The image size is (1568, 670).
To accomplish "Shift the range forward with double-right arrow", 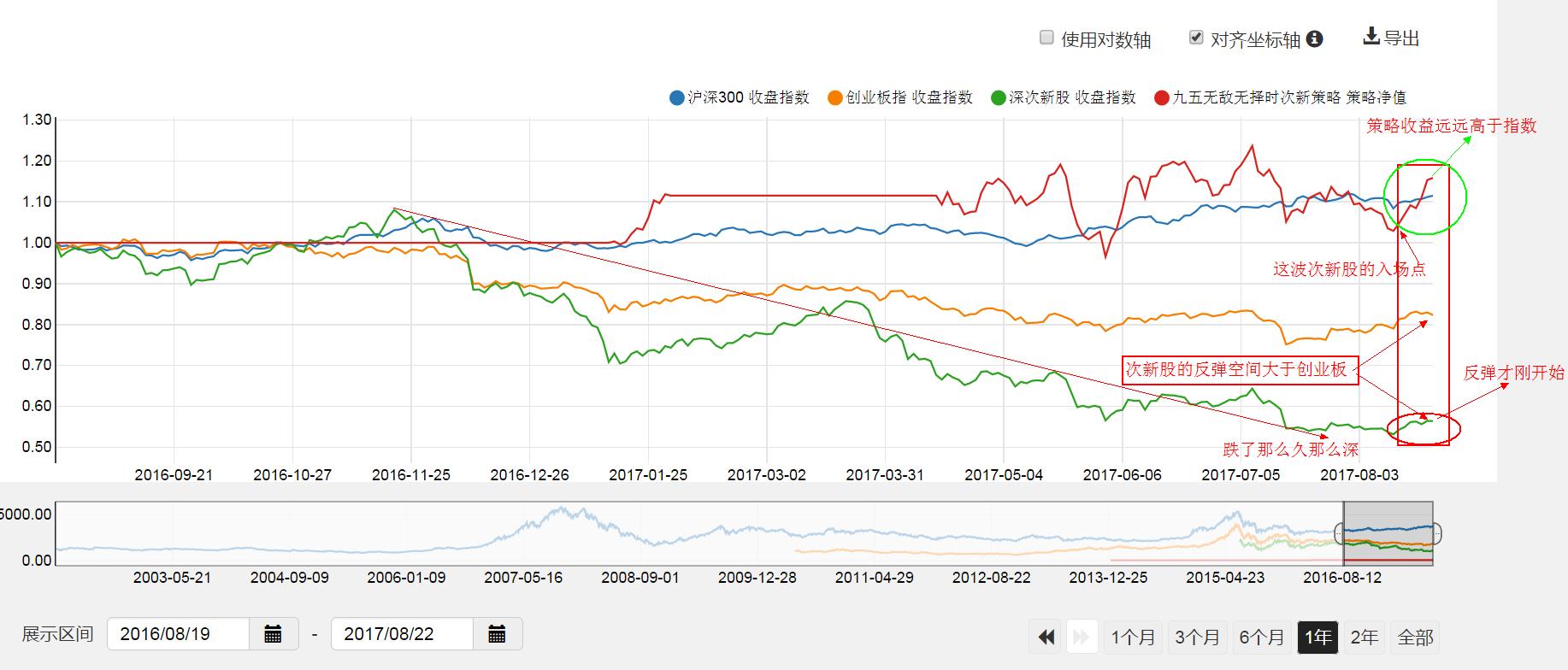I will [x=1082, y=637].
